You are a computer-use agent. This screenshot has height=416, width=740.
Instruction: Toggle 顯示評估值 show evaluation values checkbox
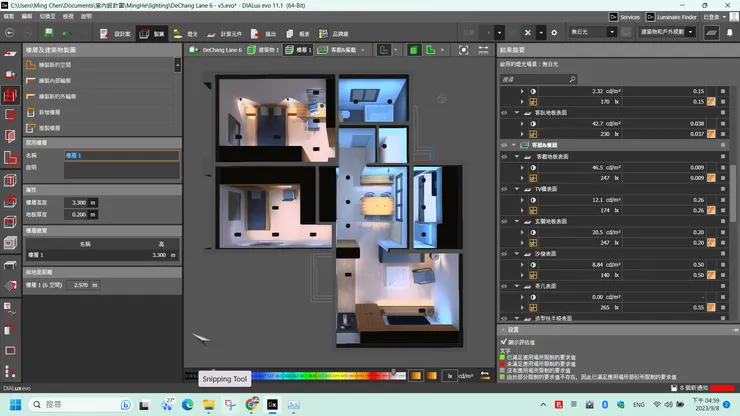click(x=504, y=341)
